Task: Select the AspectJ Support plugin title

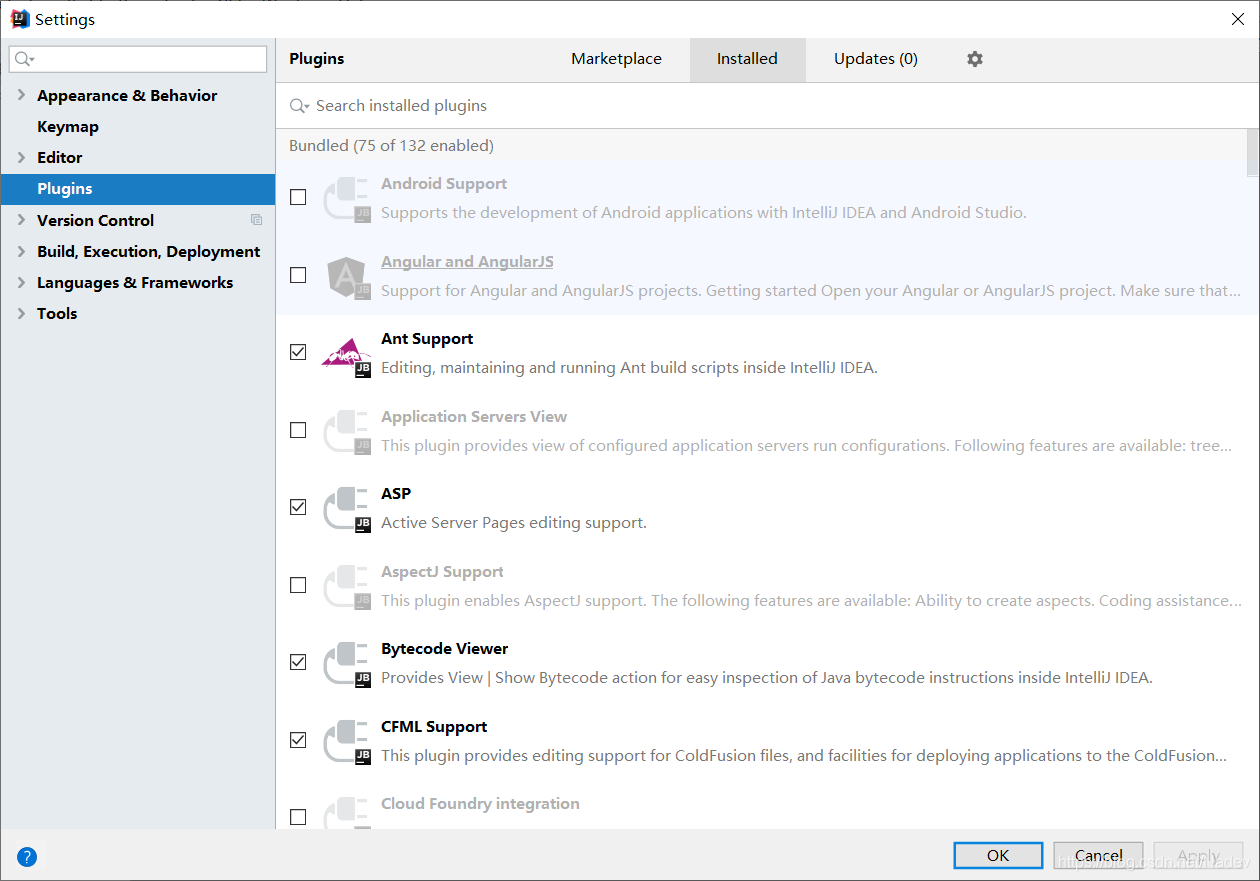Action: point(442,571)
